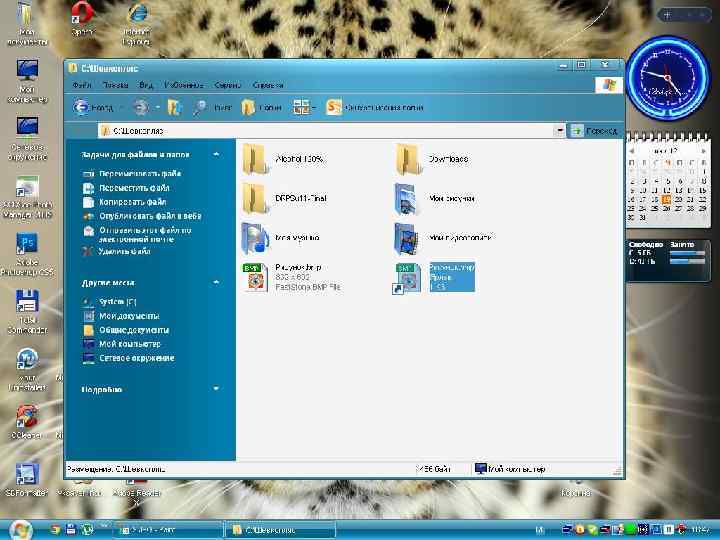
Task: Click the first drive usage bar
Action: pyautogui.click(x=687, y=253)
